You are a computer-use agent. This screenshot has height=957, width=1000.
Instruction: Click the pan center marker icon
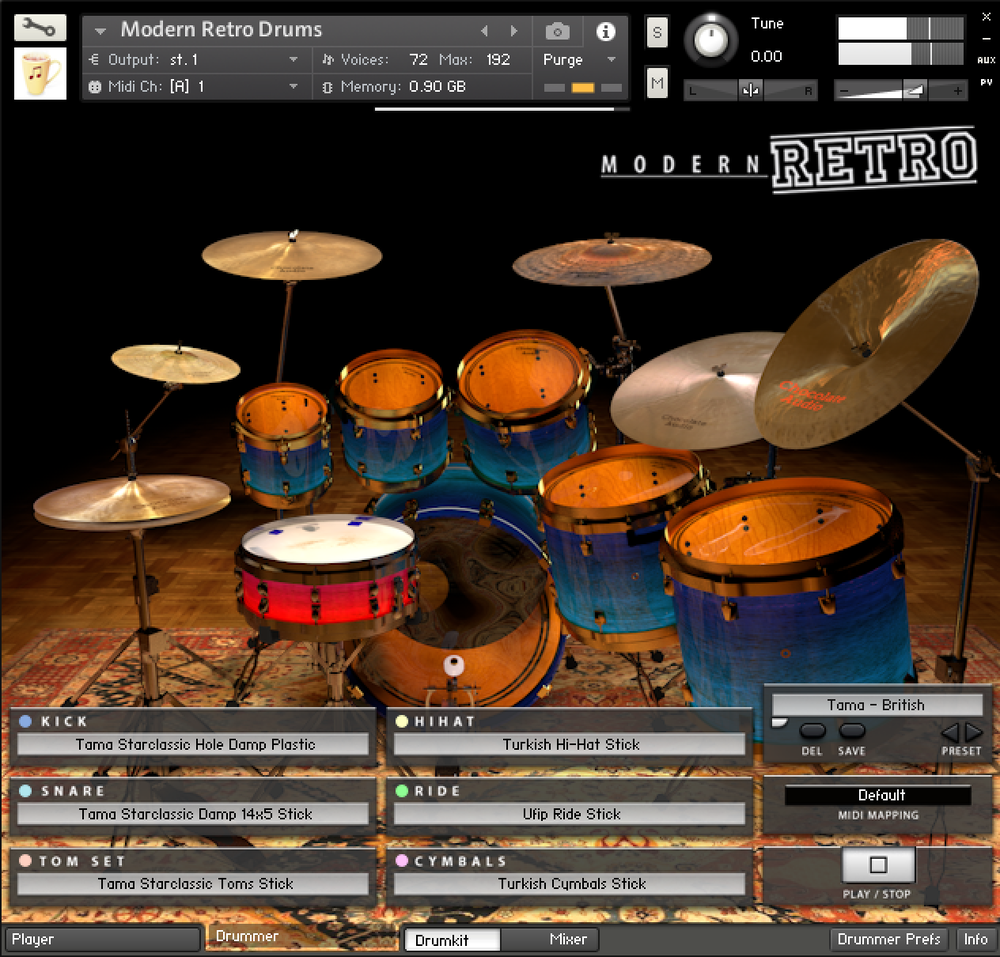pyautogui.click(x=750, y=91)
